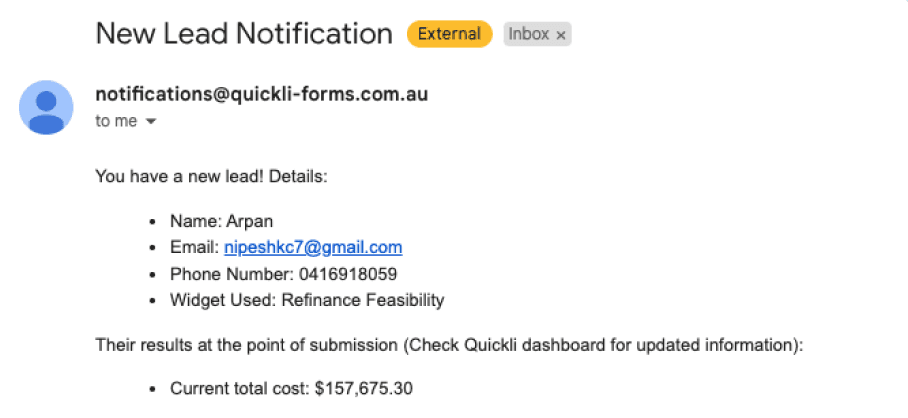This screenshot has width=908, height=418.
Task: Remove the Inbox label with its x
Action: tap(560, 35)
